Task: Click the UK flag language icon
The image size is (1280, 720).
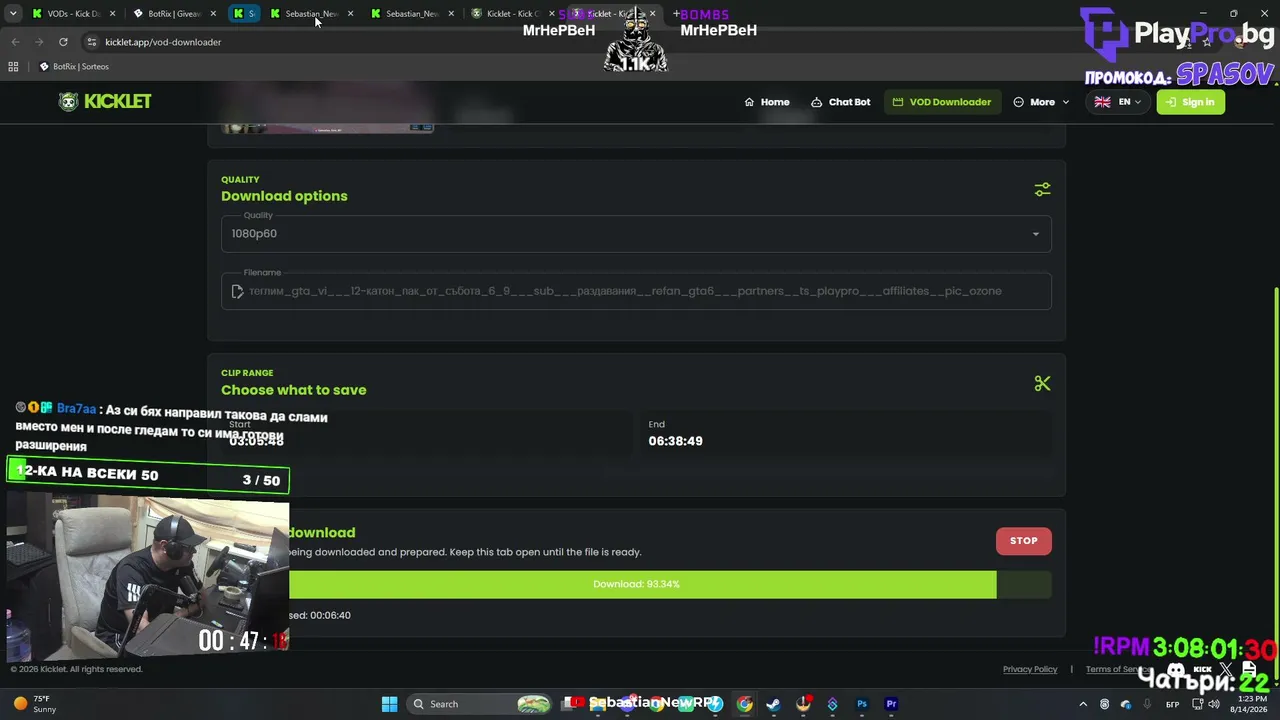Action: pyautogui.click(x=1102, y=102)
